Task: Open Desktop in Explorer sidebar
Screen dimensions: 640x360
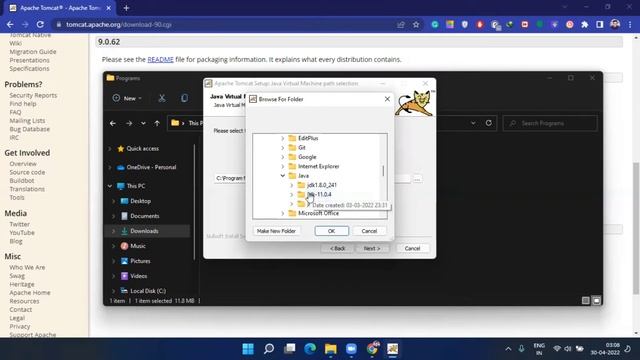Action: click(140, 201)
